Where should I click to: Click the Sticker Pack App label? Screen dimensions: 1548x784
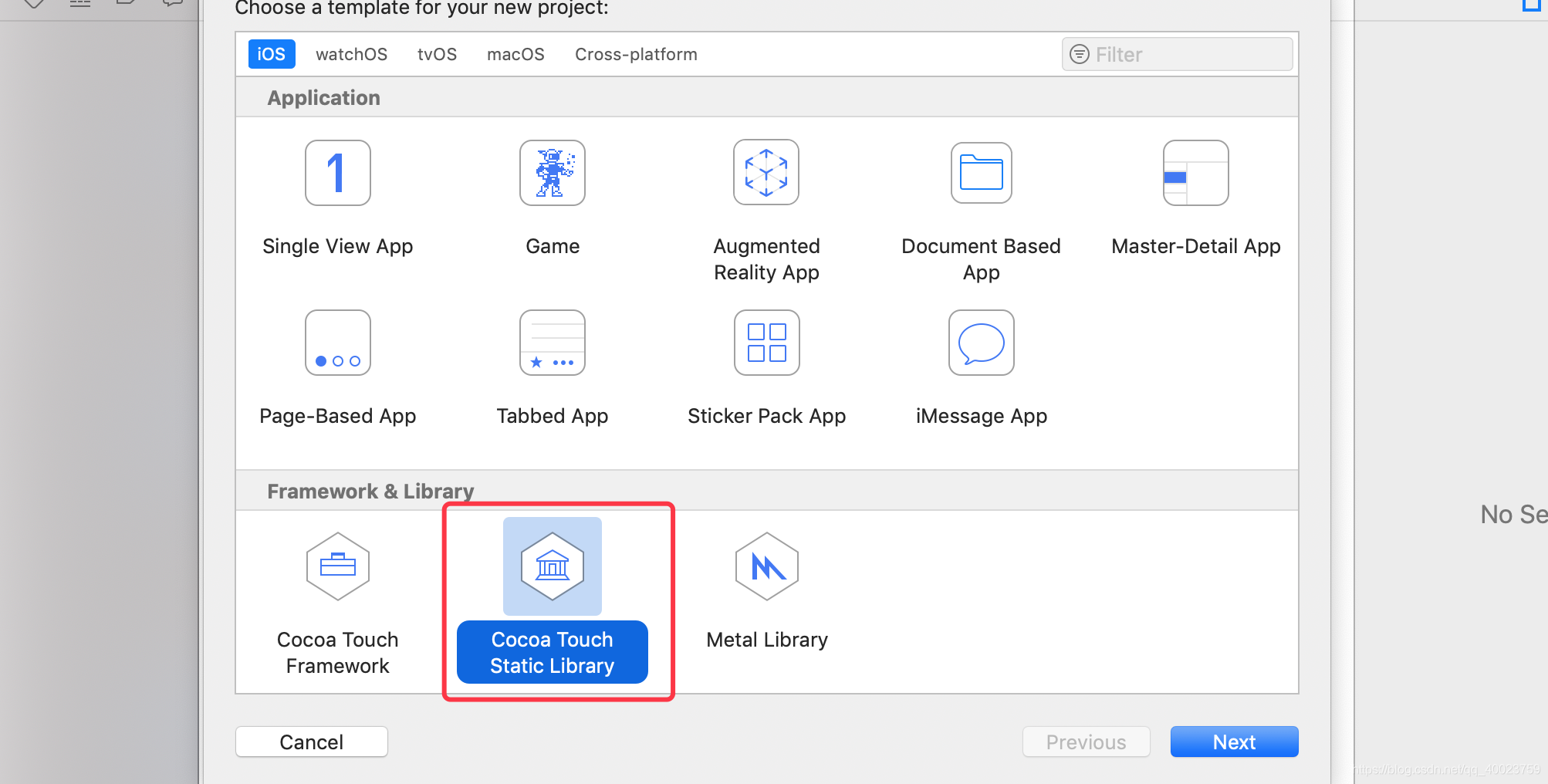coord(767,416)
